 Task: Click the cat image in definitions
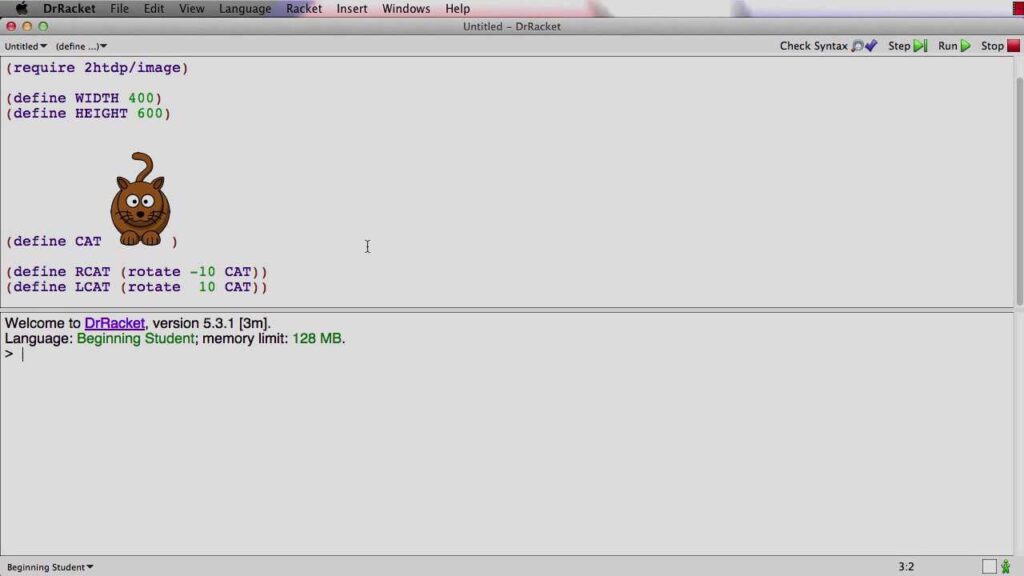(140, 199)
